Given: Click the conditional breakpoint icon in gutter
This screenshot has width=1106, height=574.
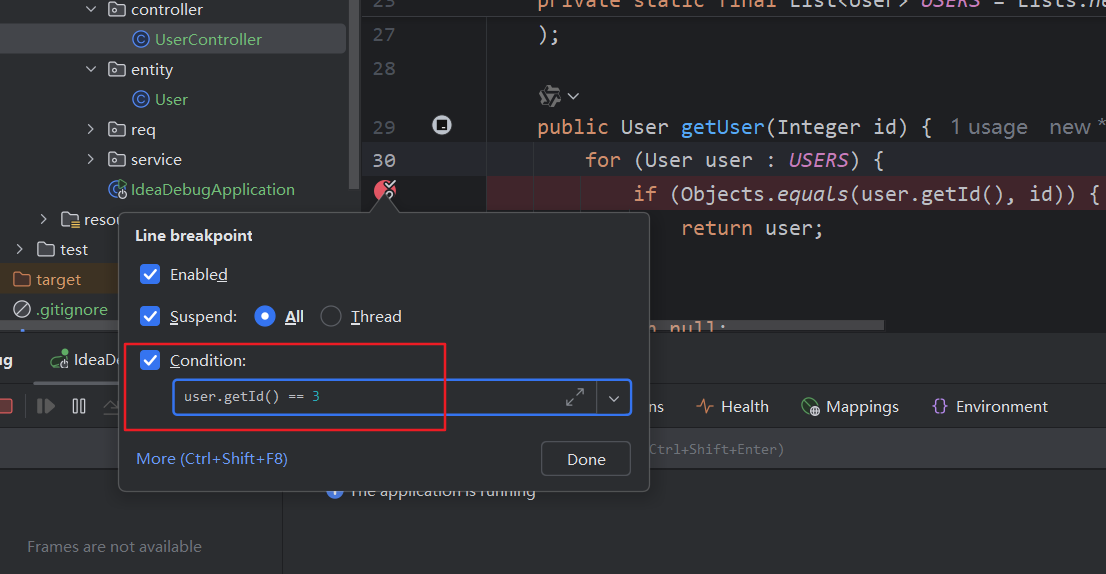Looking at the screenshot, I should [x=385, y=191].
